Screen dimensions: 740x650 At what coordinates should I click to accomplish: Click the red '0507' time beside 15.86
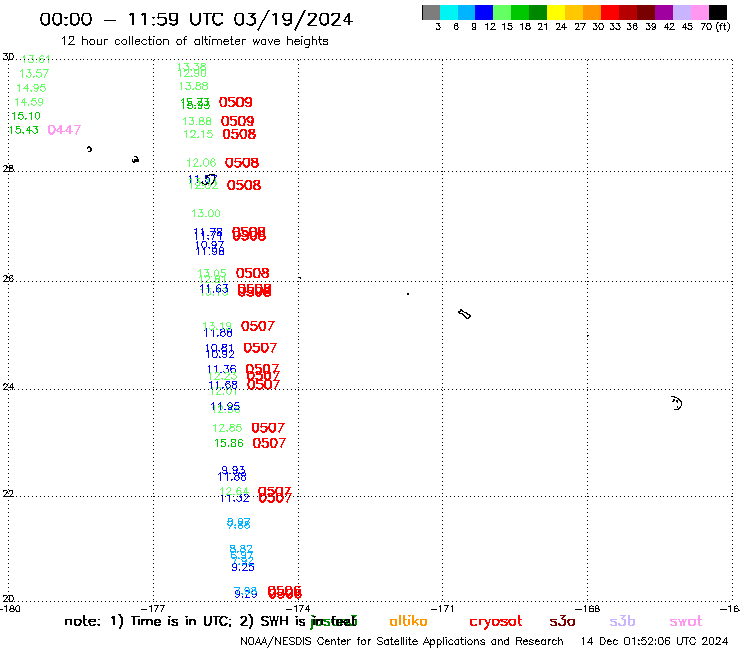coord(269,443)
